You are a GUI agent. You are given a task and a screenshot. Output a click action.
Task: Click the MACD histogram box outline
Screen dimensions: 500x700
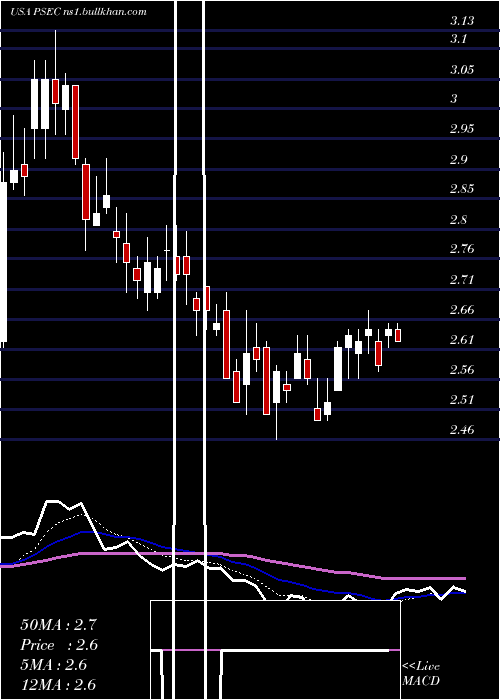(x=275, y=650)
